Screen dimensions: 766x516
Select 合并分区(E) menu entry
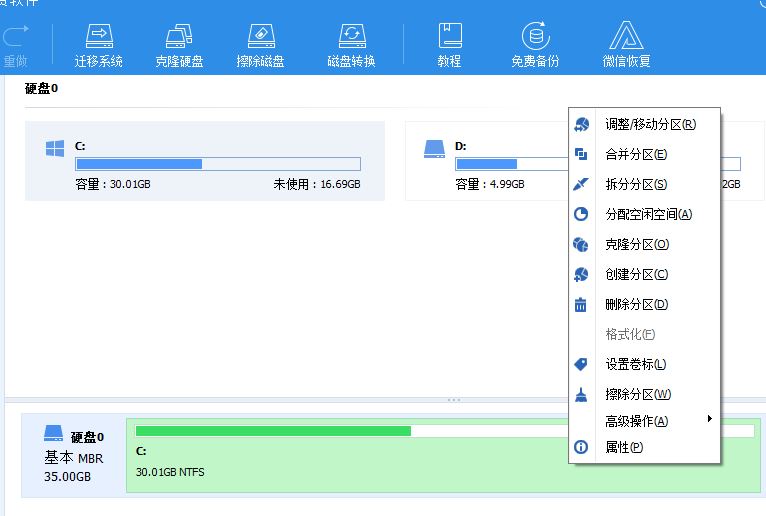click(x=644, y=154)
